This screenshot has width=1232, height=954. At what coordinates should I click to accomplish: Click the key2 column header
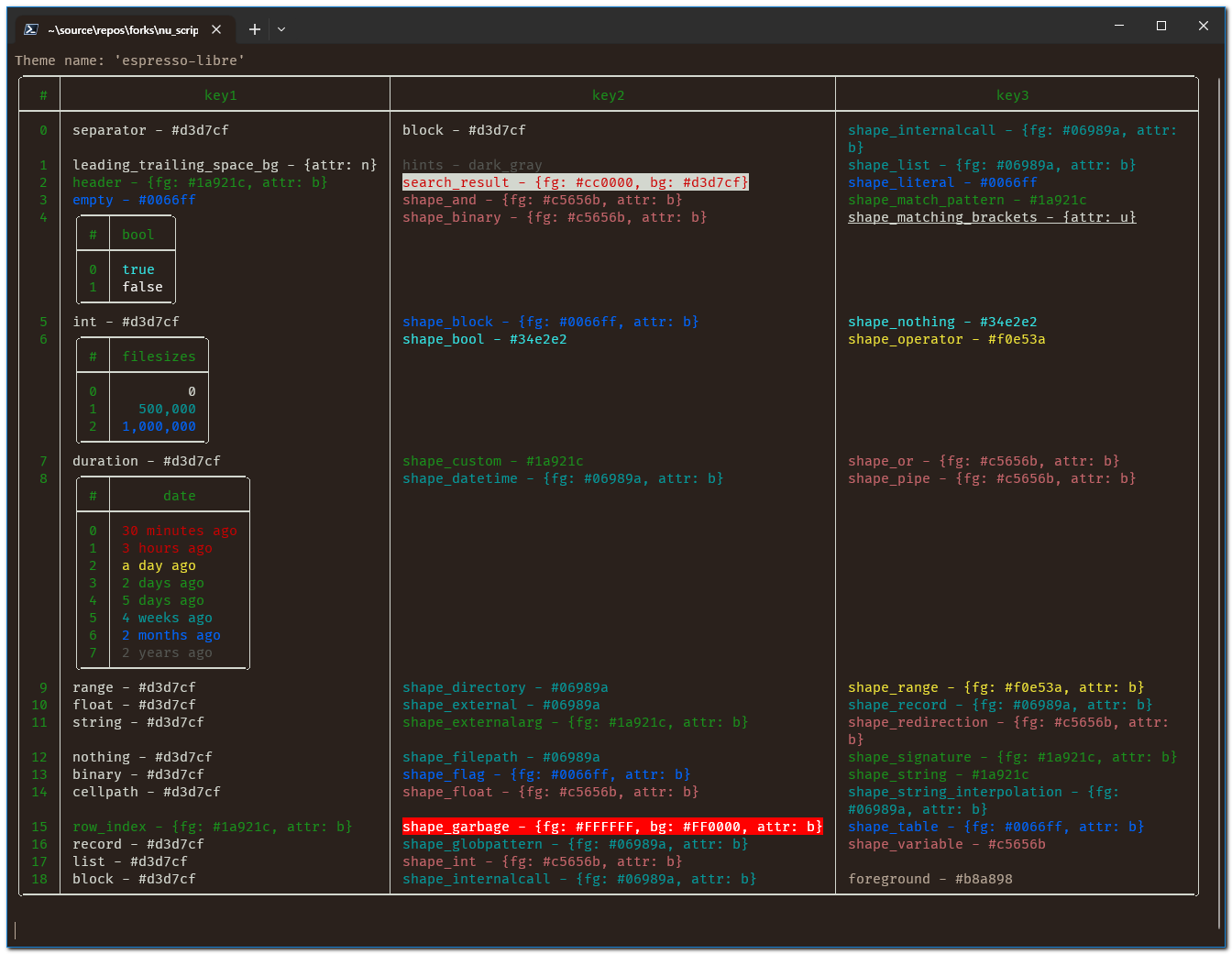609,95
